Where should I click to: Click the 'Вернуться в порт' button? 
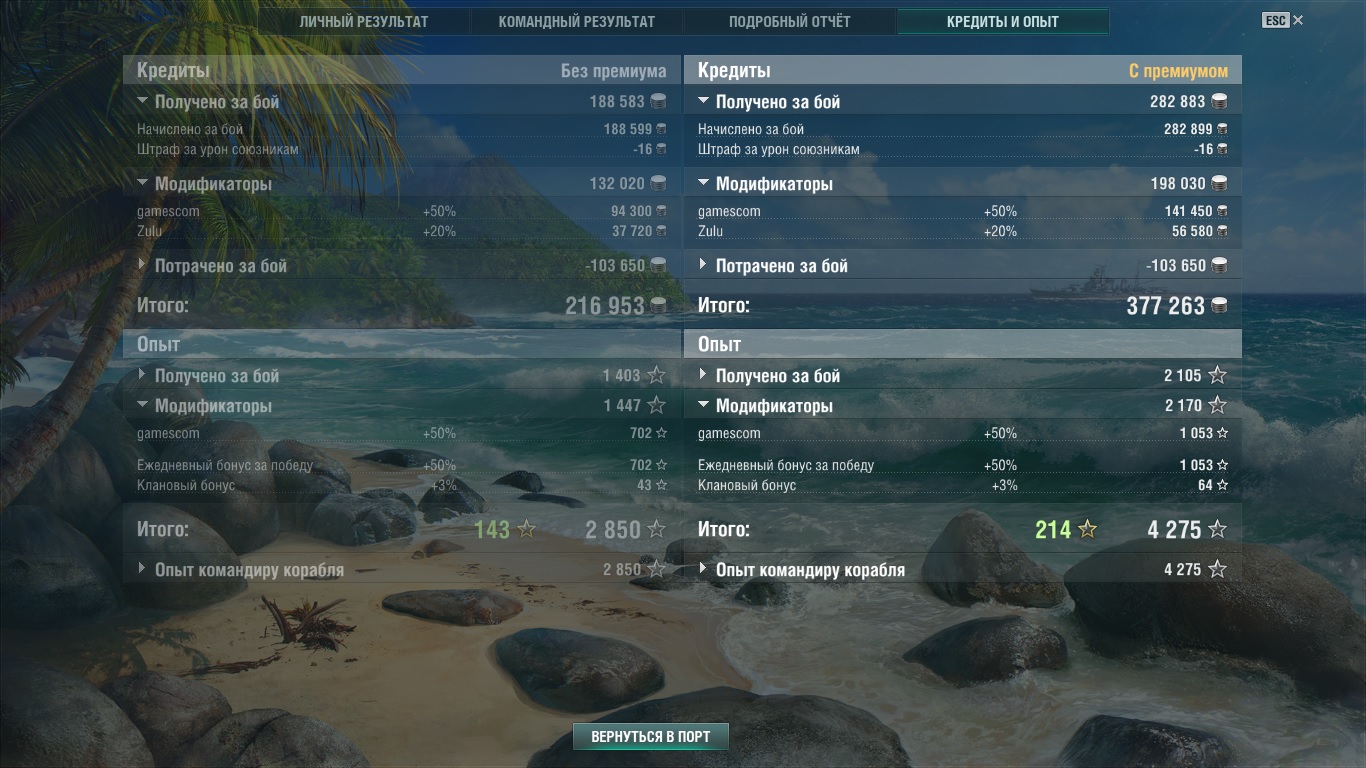pyautogui.click(x=651, y=737)
